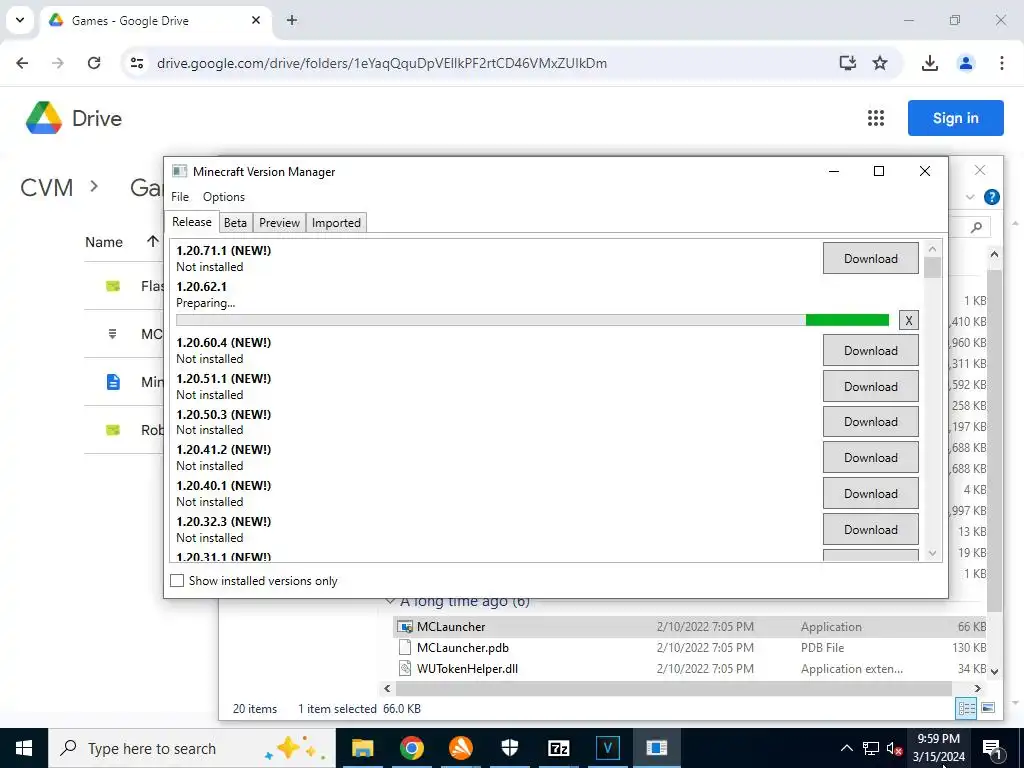
Task: Reload the Google Drive page
Action: (94, 63)
